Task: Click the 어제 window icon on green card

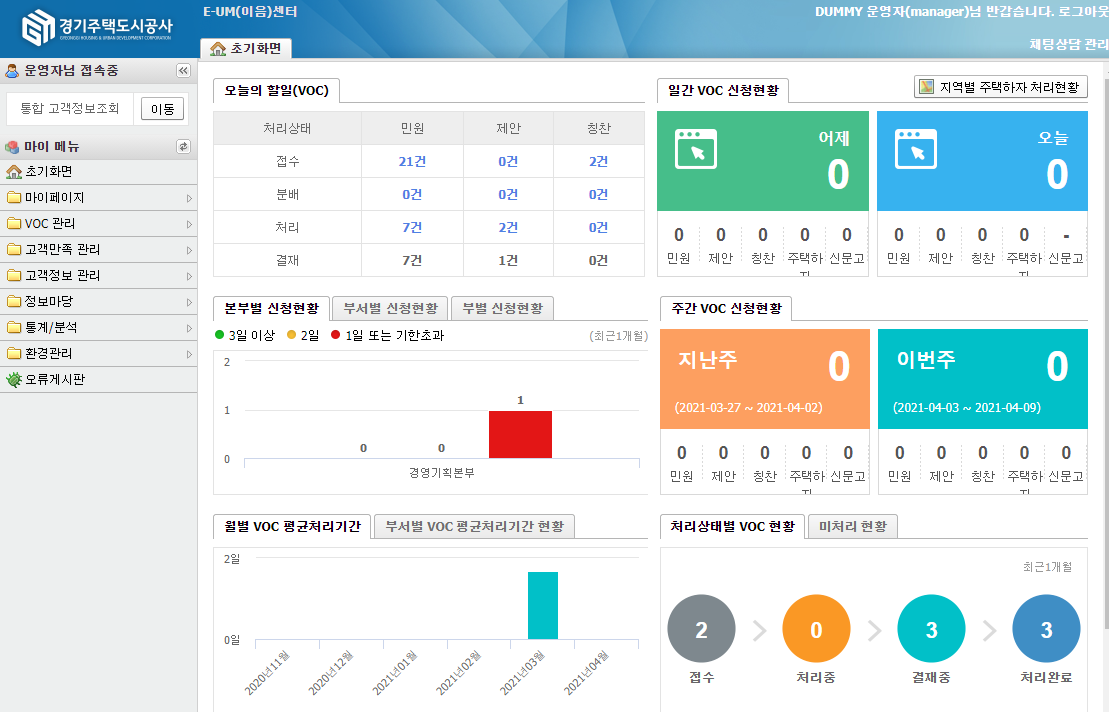Action: 696,148
